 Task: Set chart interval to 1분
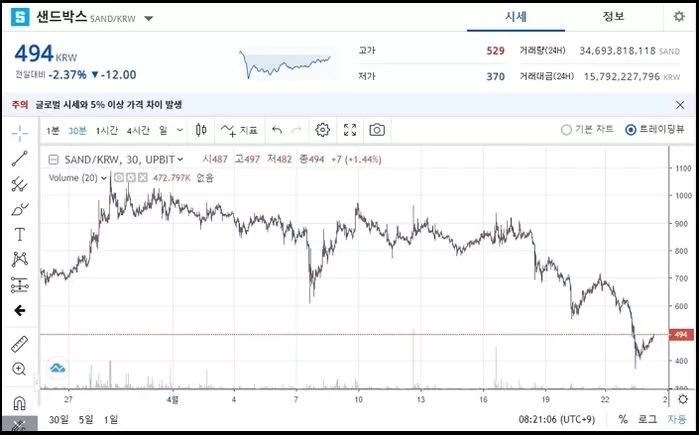pyautogui.click(x=53, y=131)
